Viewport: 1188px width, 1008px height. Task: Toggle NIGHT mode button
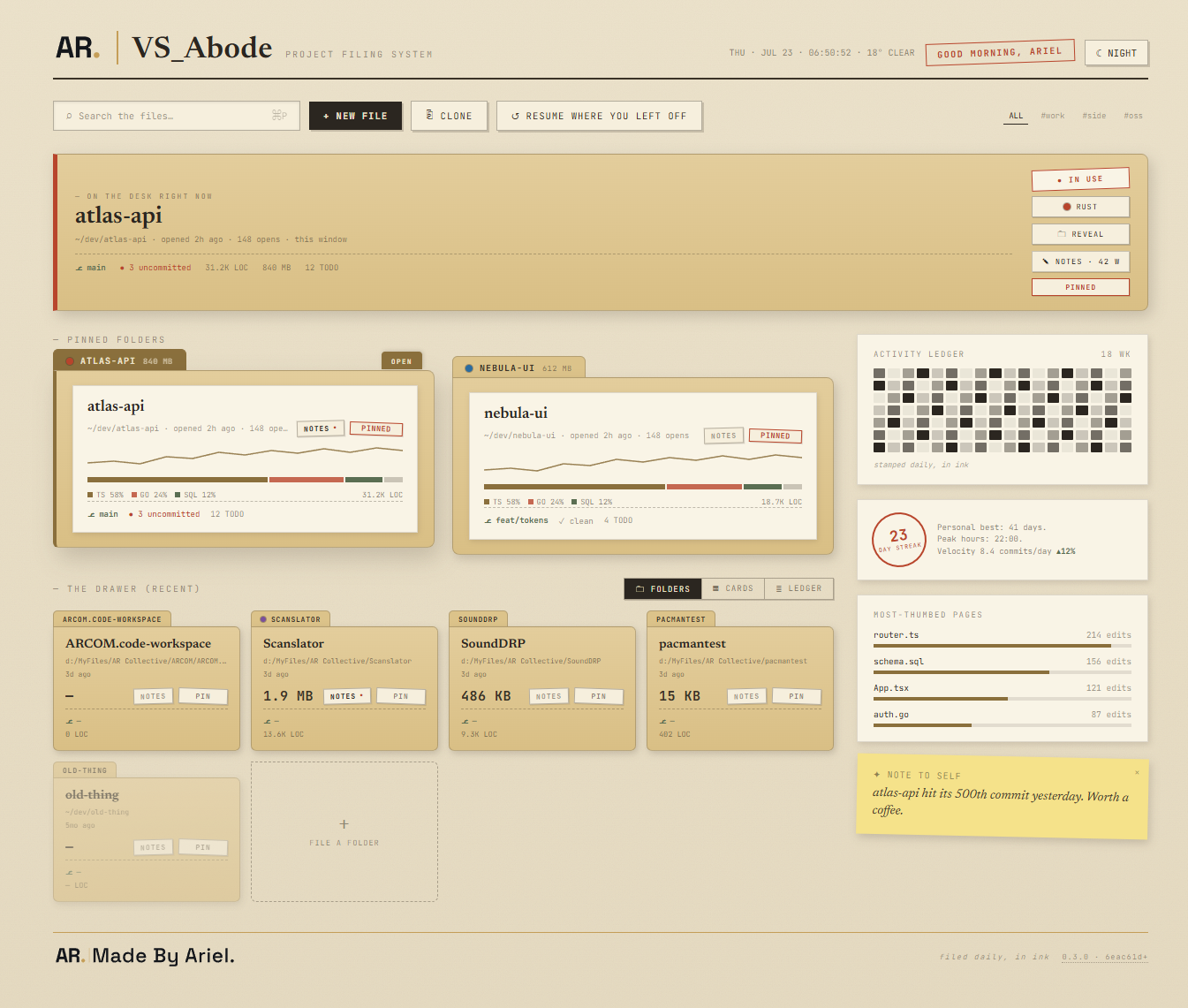pos(1116,53)
